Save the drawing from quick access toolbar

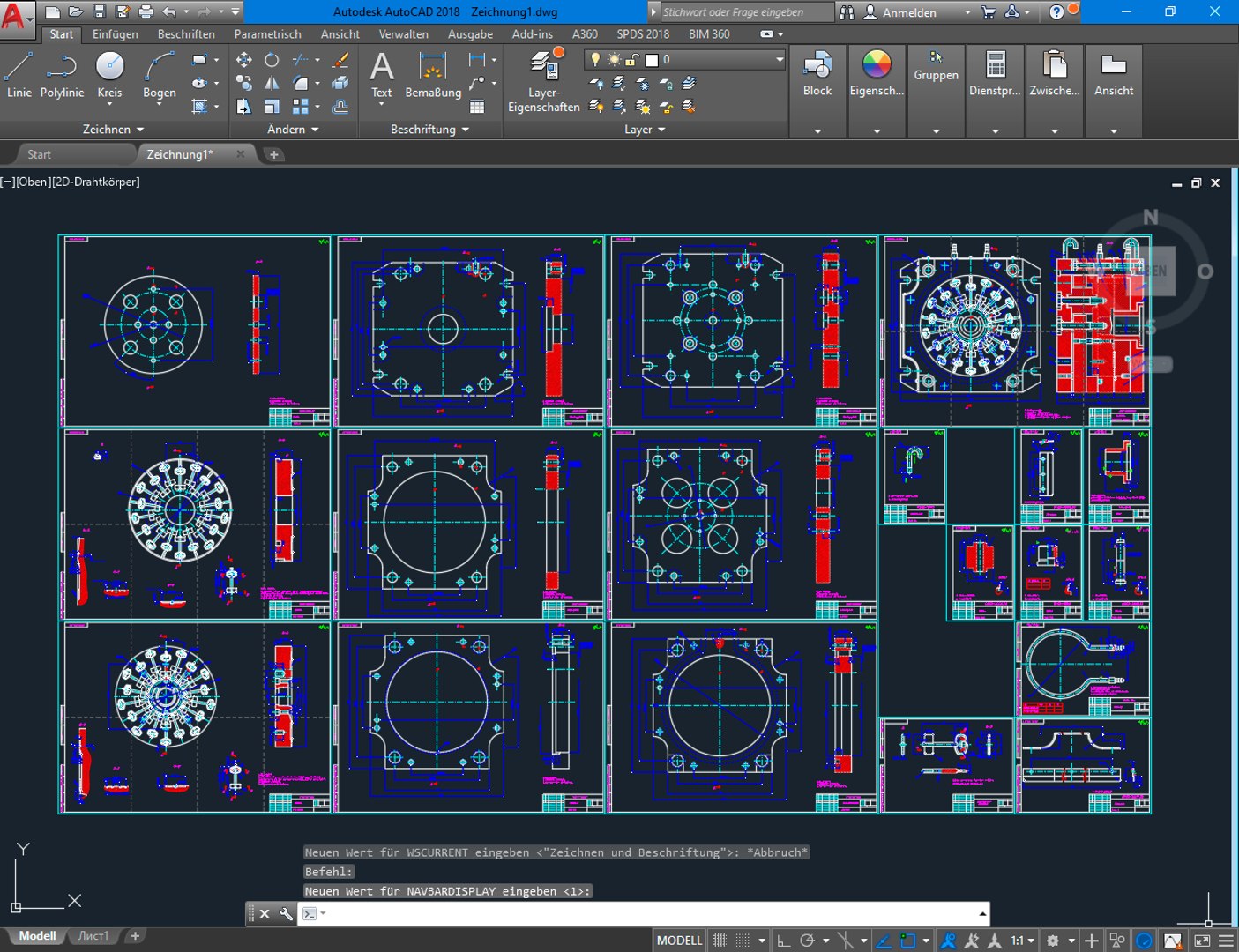click(x=99, y=11)
